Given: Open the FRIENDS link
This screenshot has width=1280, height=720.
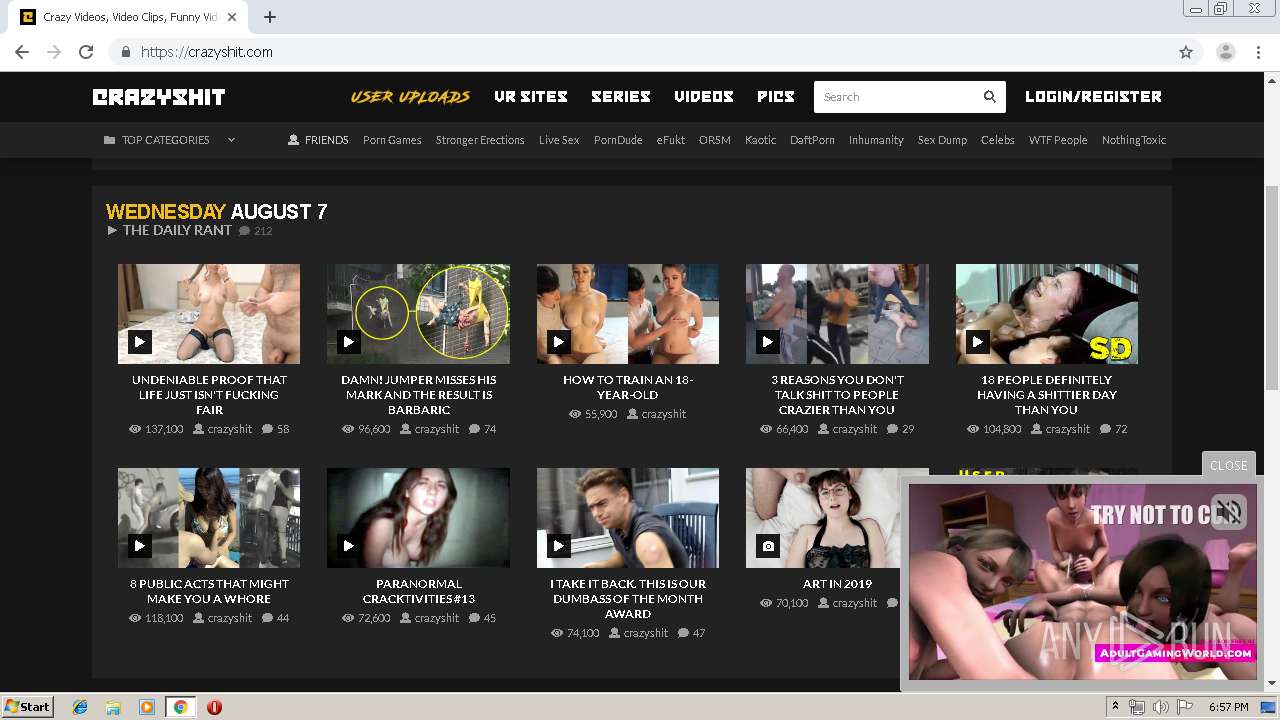Looking at the screenshot, I should click(x=327, y=140).
